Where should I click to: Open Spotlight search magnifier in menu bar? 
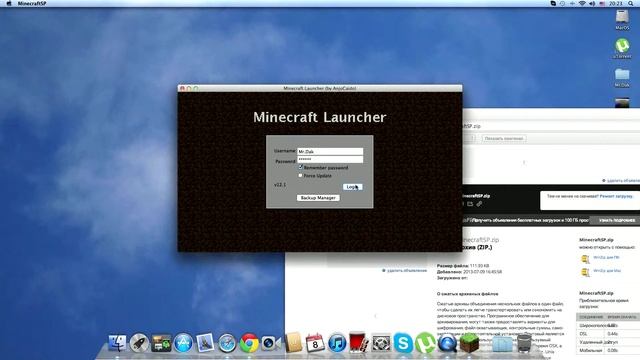coord(631,3)
